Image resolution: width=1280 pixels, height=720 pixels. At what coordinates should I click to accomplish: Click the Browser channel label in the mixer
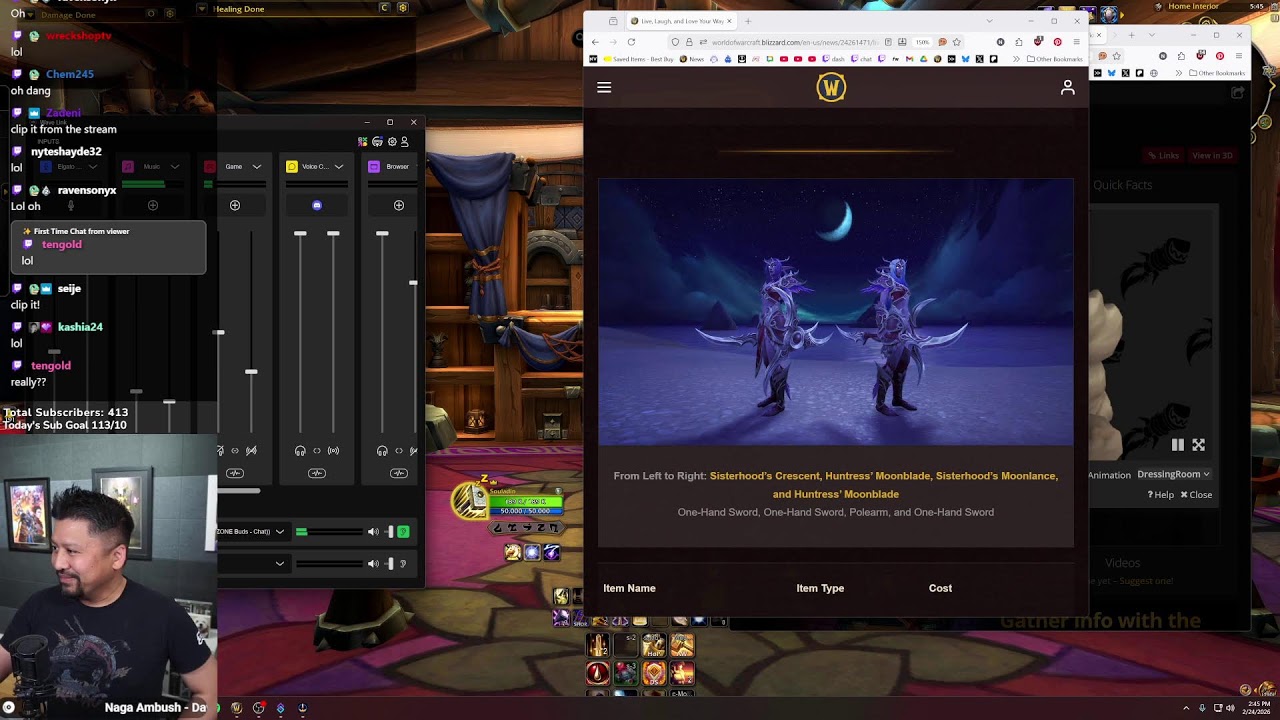click(x=397, y=167)
